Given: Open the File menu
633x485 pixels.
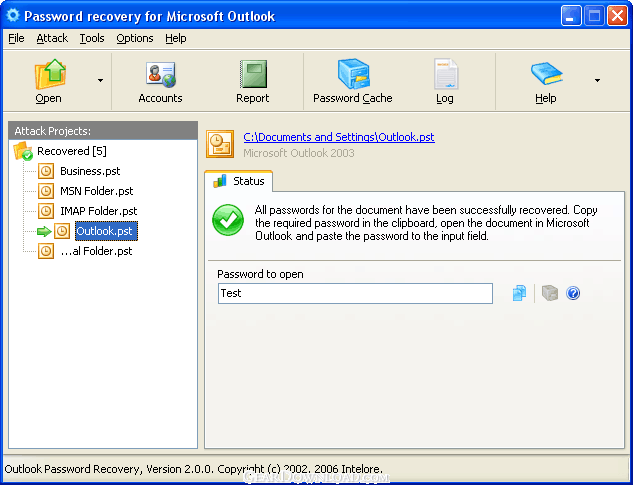Looking at the screenshot, I should click(x=17, y=38).
